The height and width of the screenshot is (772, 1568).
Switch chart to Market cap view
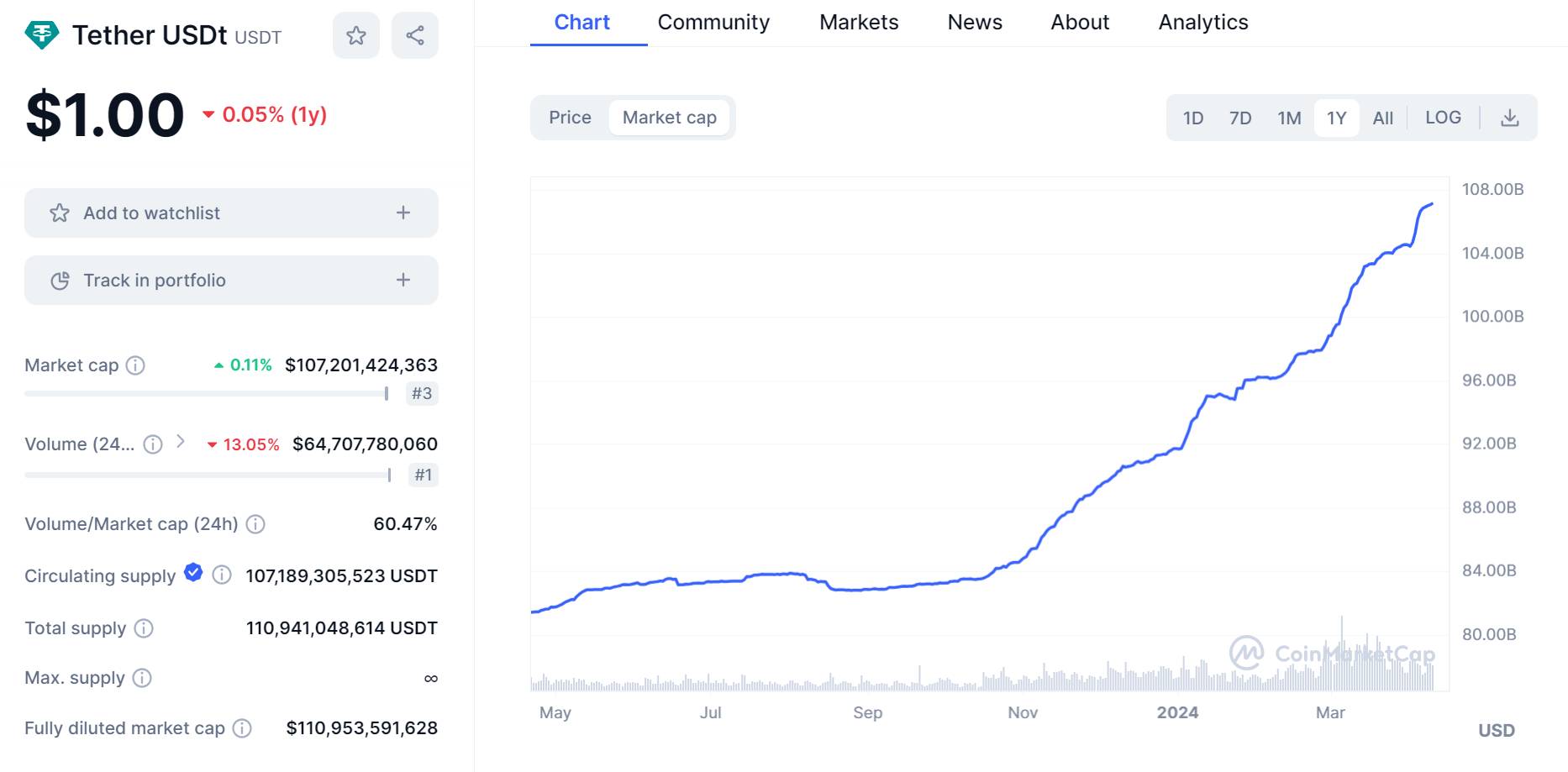click(670, 118)
